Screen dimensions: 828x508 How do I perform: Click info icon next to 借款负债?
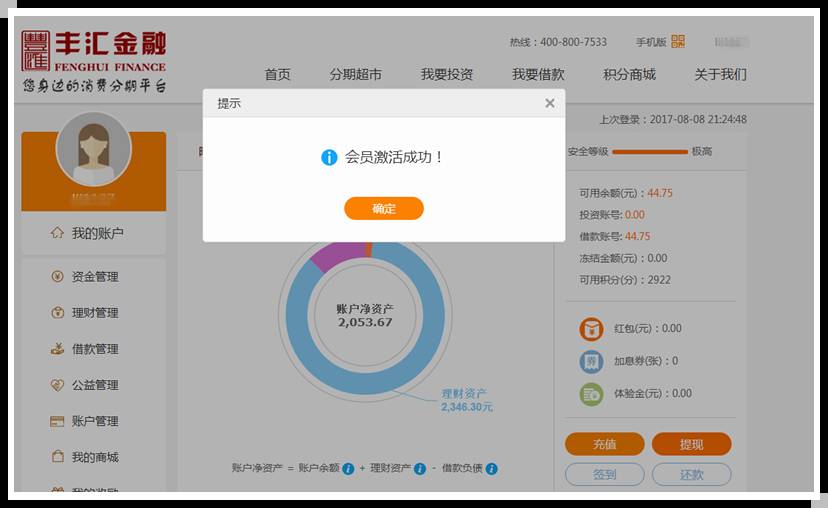tap(492, 468)
